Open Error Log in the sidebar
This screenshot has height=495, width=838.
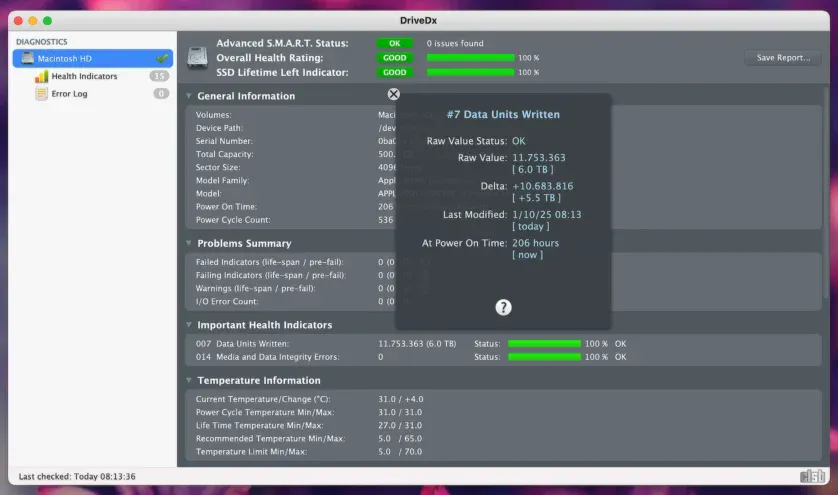click(69, 94)
